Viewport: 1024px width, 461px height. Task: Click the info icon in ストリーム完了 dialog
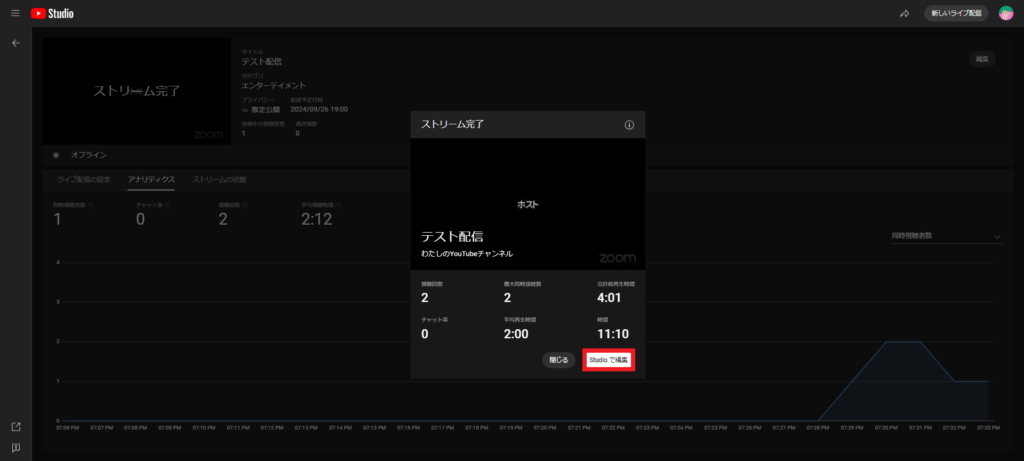click(629, 125)
